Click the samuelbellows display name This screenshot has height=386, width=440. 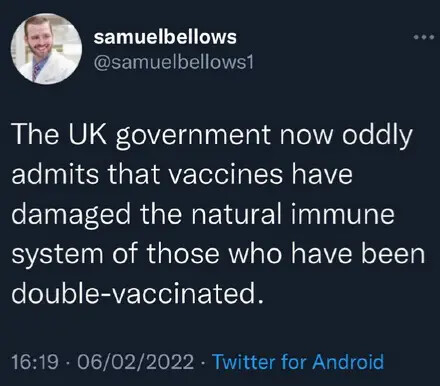[x=165, y=37]
